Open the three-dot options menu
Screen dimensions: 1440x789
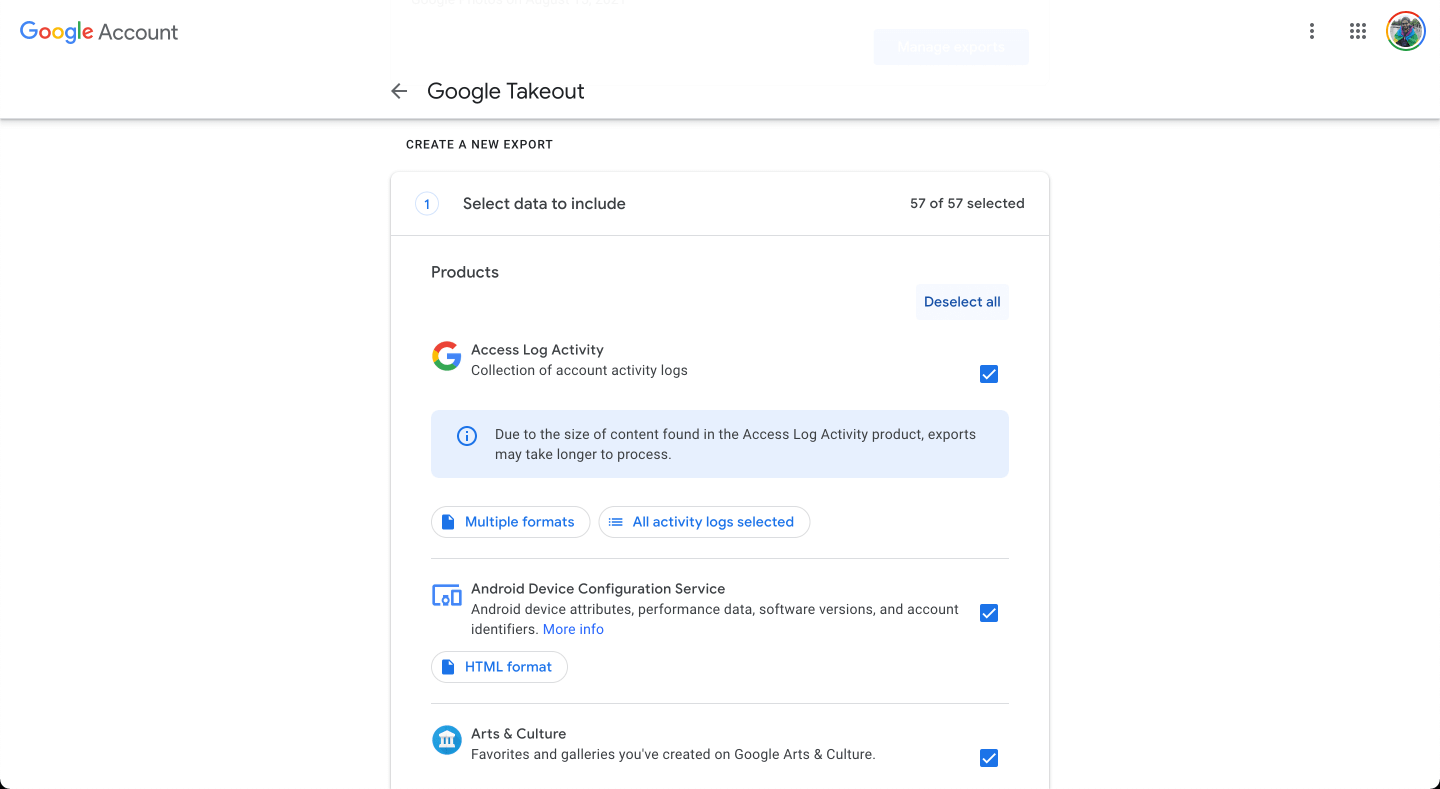1311,31
